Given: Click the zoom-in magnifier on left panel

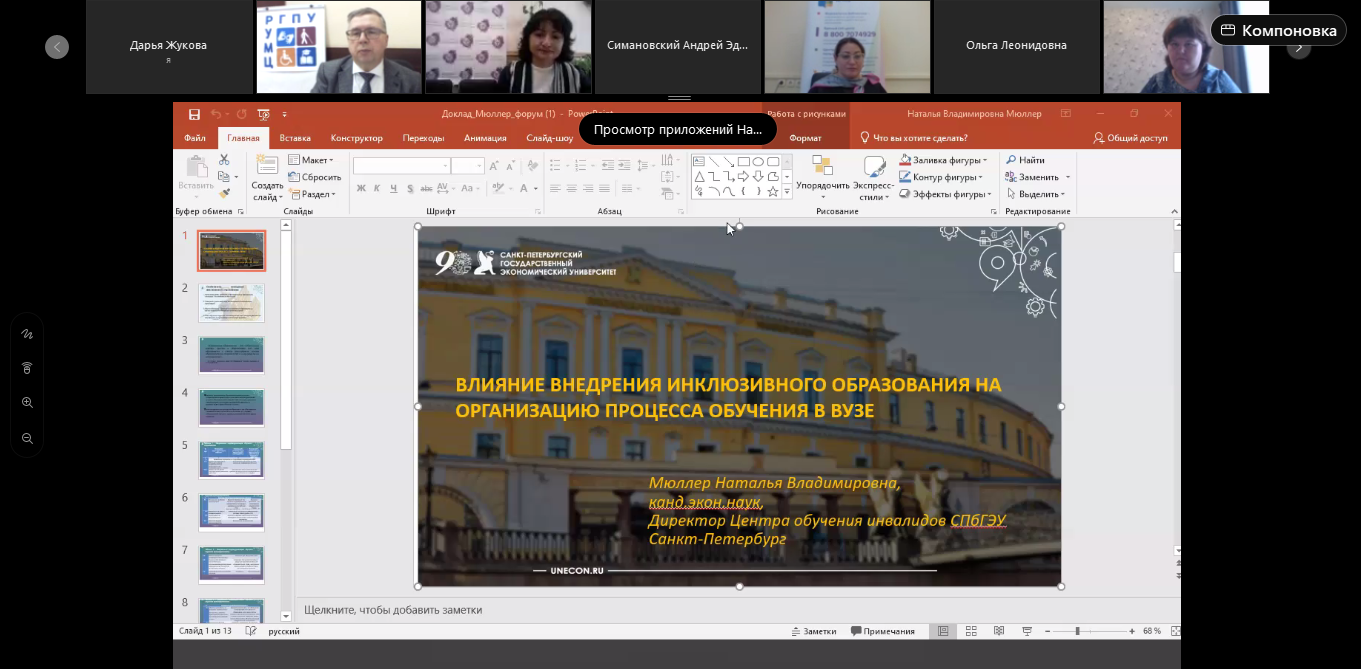Looking at the screenshot, I should [x=27, y=403].
